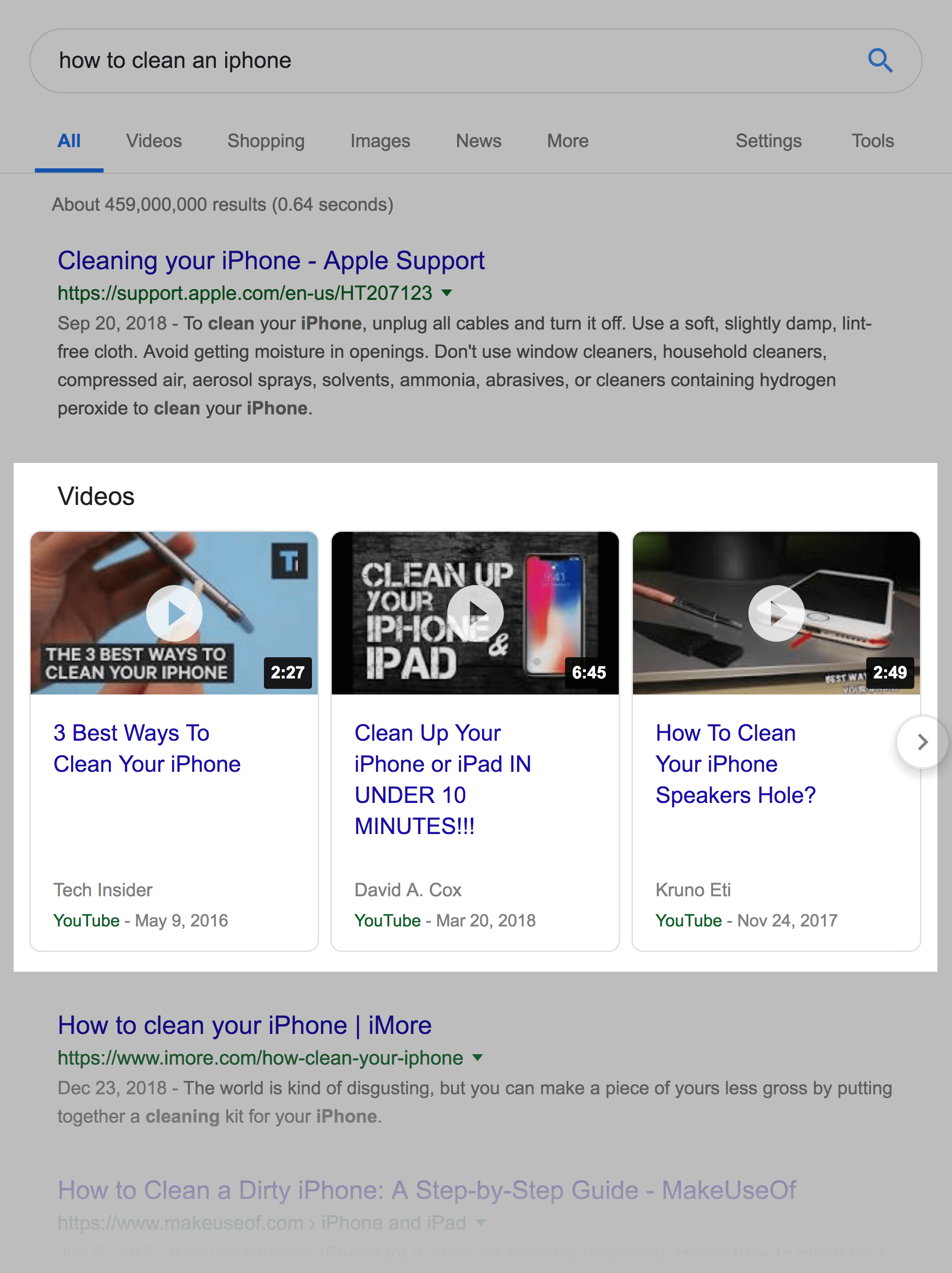Switch to the Videos tab
The image size is (952, 1273).
click(x=154, y=141)
